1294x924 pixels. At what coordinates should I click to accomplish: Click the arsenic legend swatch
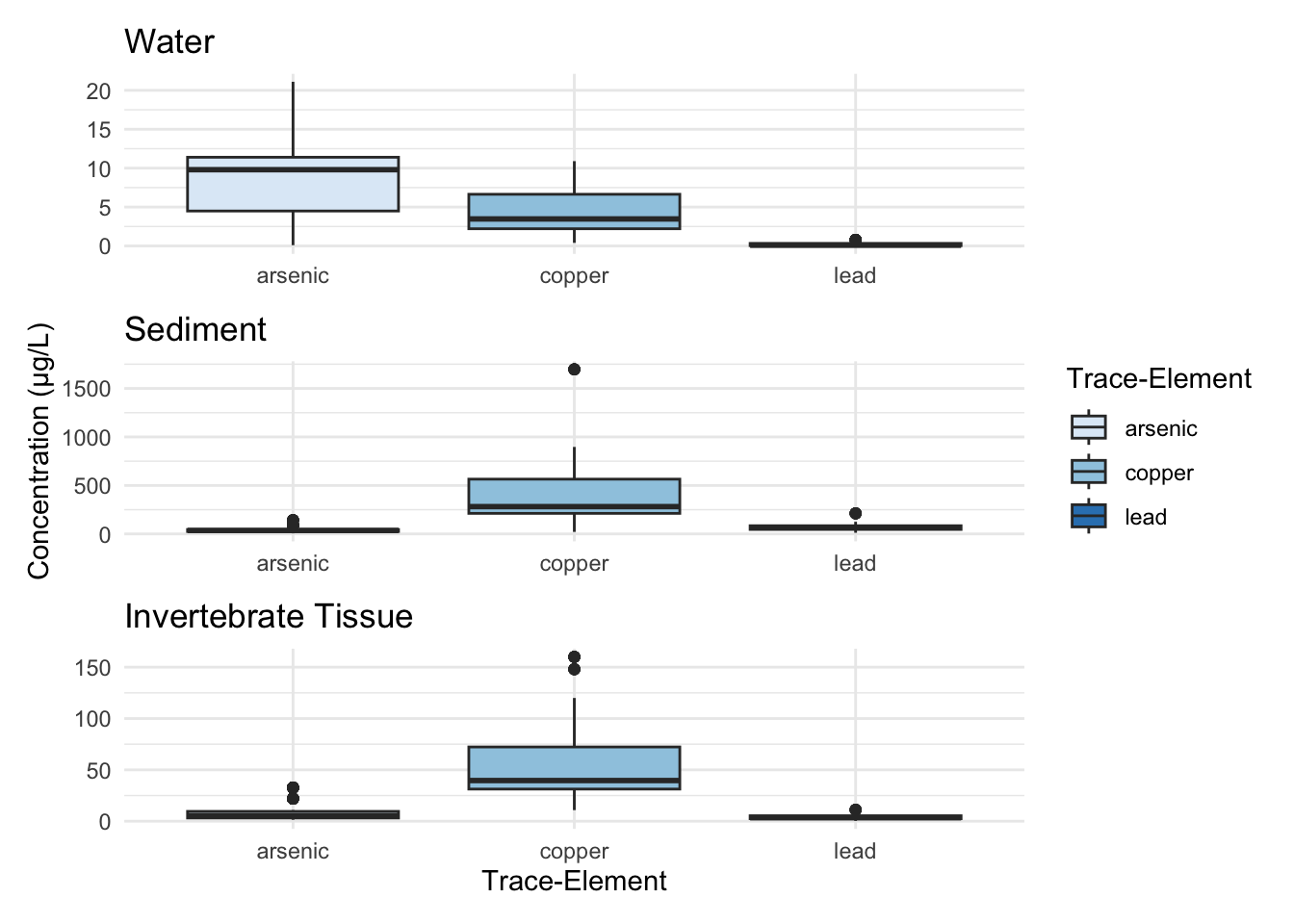coord(1089,428)
